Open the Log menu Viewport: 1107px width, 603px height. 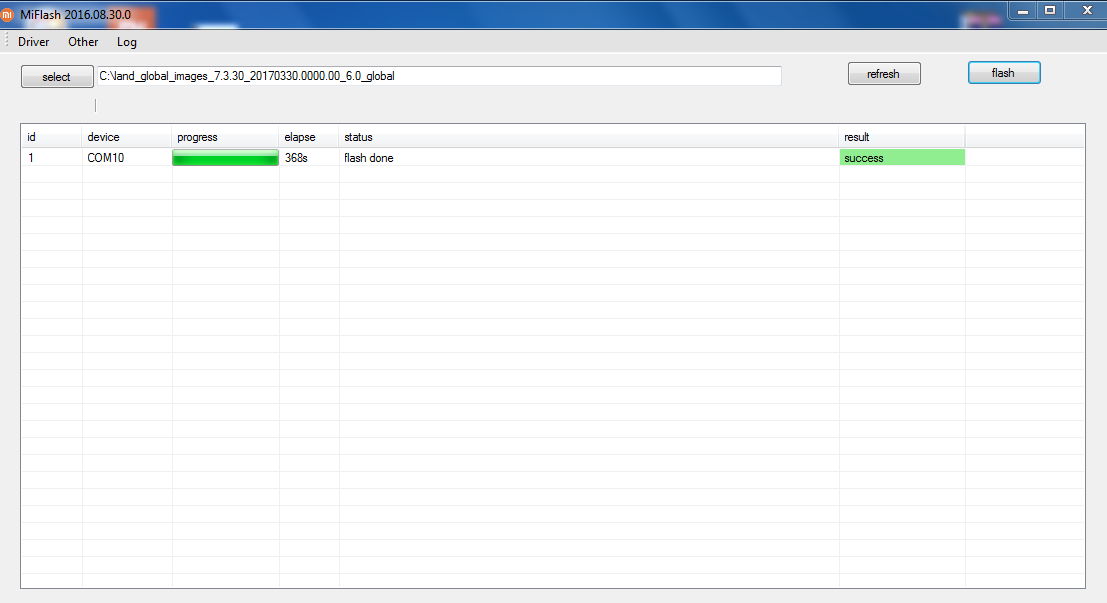127,42
